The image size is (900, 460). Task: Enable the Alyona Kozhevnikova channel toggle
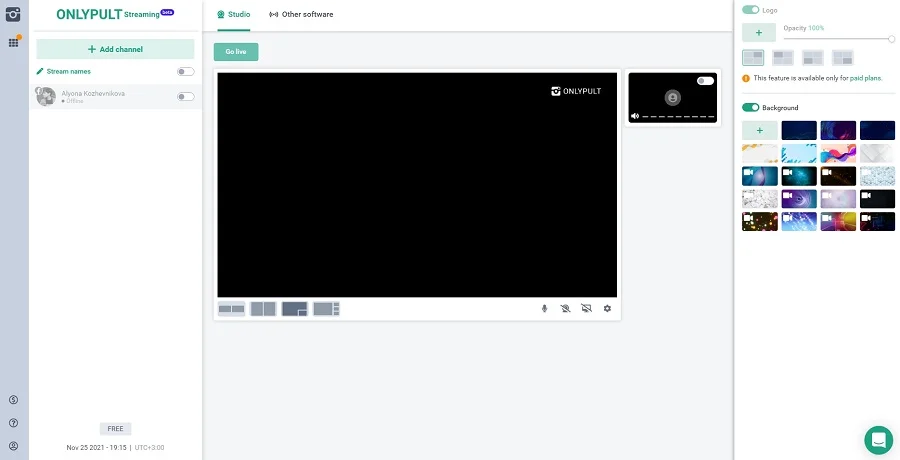(185, 97)
